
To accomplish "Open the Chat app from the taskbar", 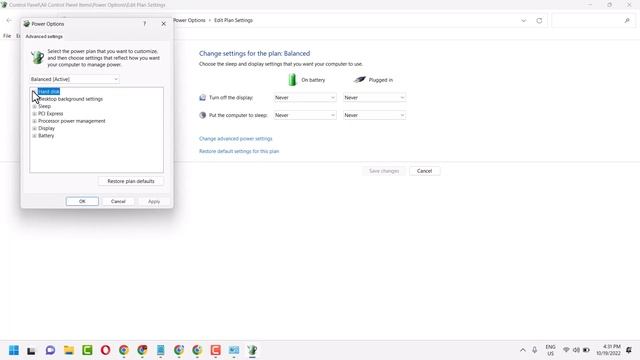I will click(x=50, y=350).
